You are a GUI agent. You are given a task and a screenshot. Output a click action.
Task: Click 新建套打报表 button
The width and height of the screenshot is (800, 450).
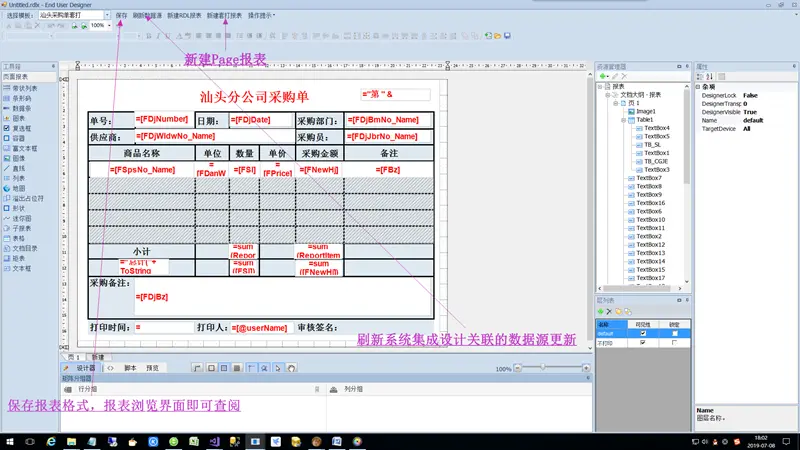pyautogui.click(x=224, y=16)
